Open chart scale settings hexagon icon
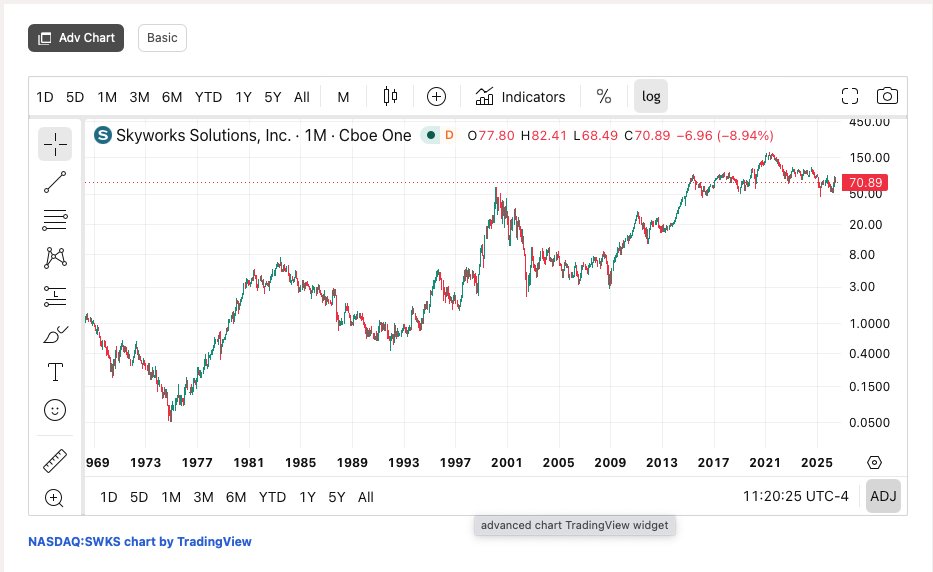933x572 pixels. click(x=874, y=462)
